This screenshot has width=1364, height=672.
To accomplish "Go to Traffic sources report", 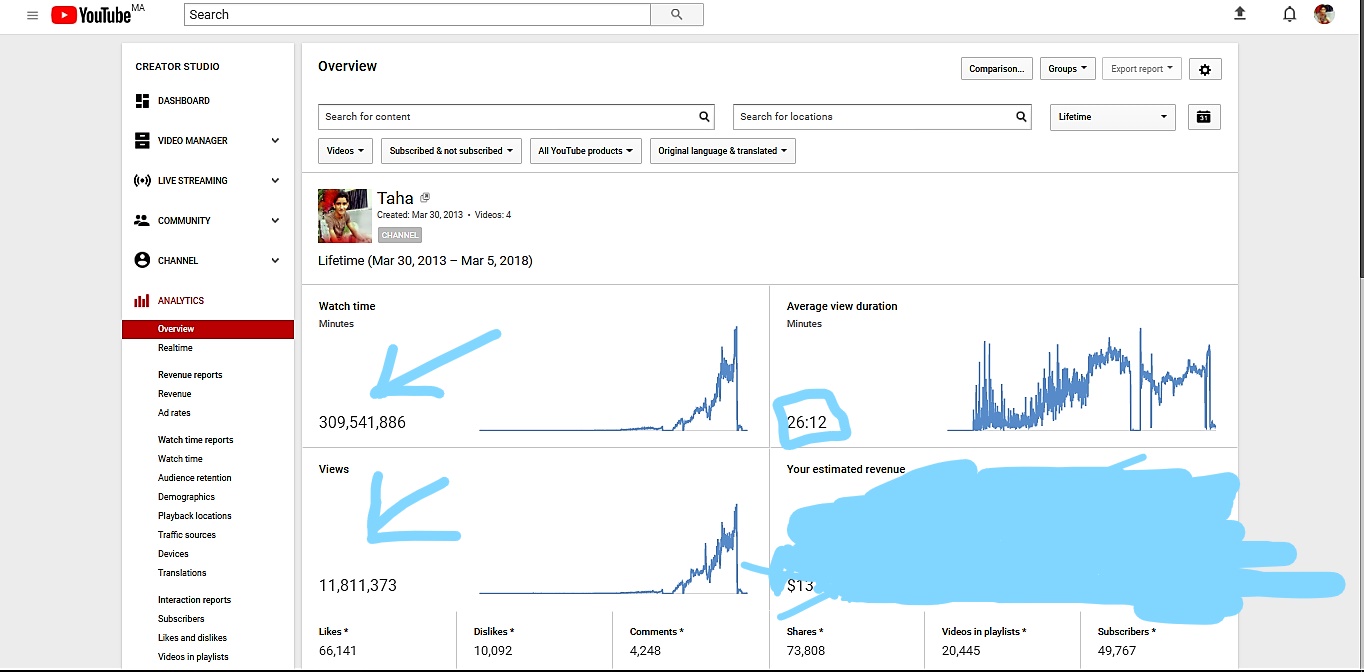I will pyautogui.click(x=187, y=535).
